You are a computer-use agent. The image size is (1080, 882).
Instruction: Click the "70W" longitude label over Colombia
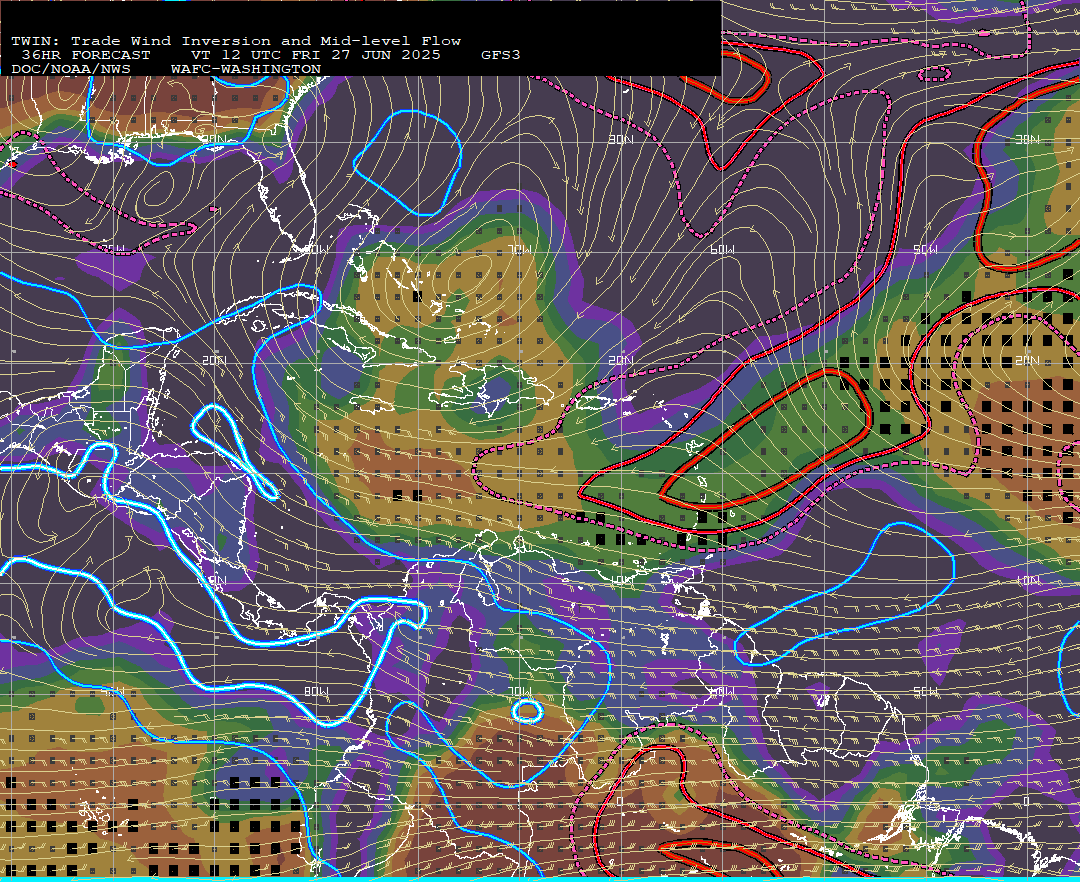pyautogui.click(x=520, y=691)
